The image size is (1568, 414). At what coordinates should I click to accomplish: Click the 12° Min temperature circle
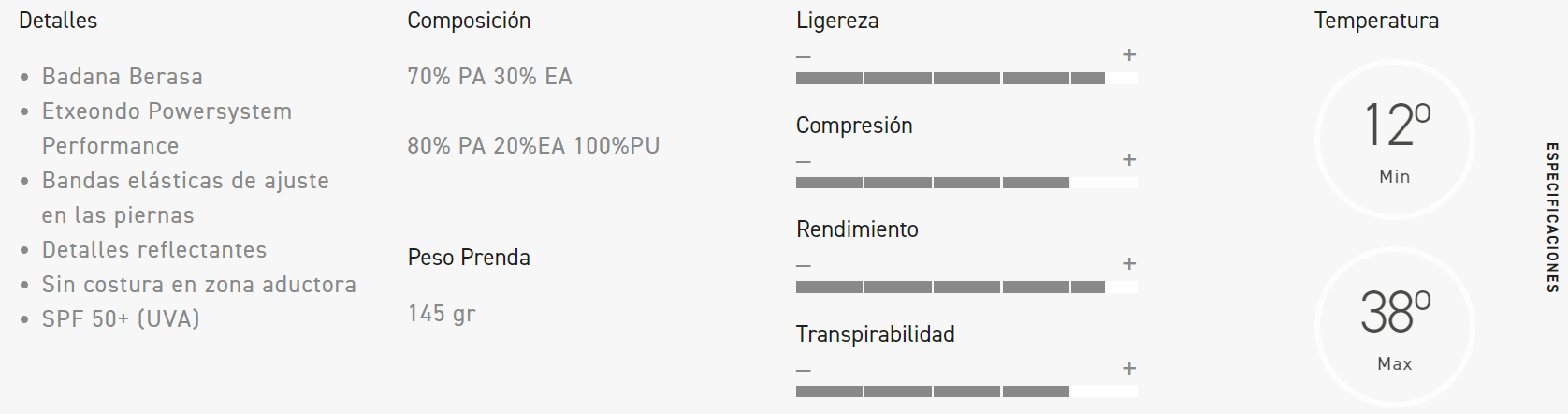click(1394, 140)
